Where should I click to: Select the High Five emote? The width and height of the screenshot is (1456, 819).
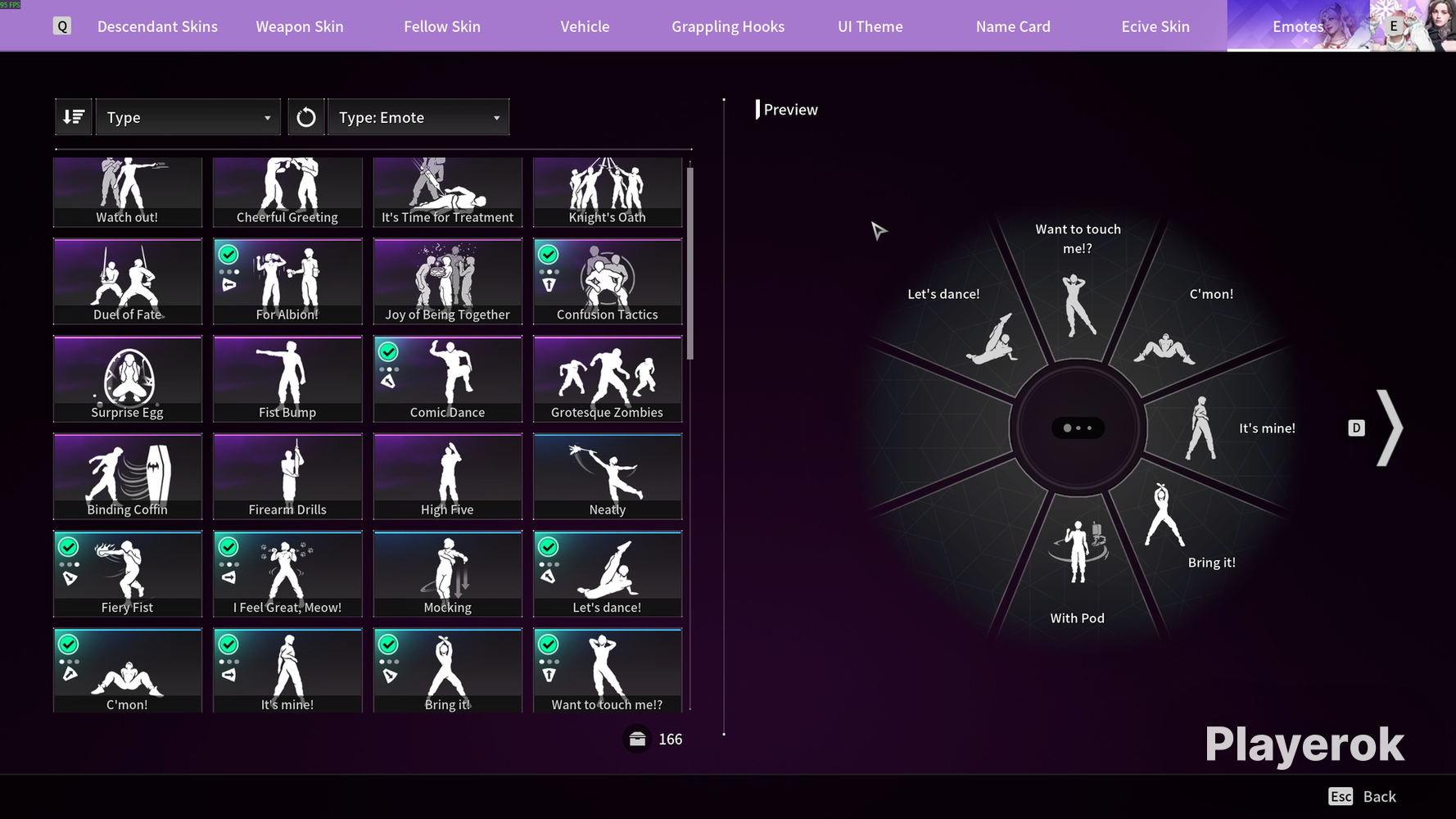pos(448,477)
